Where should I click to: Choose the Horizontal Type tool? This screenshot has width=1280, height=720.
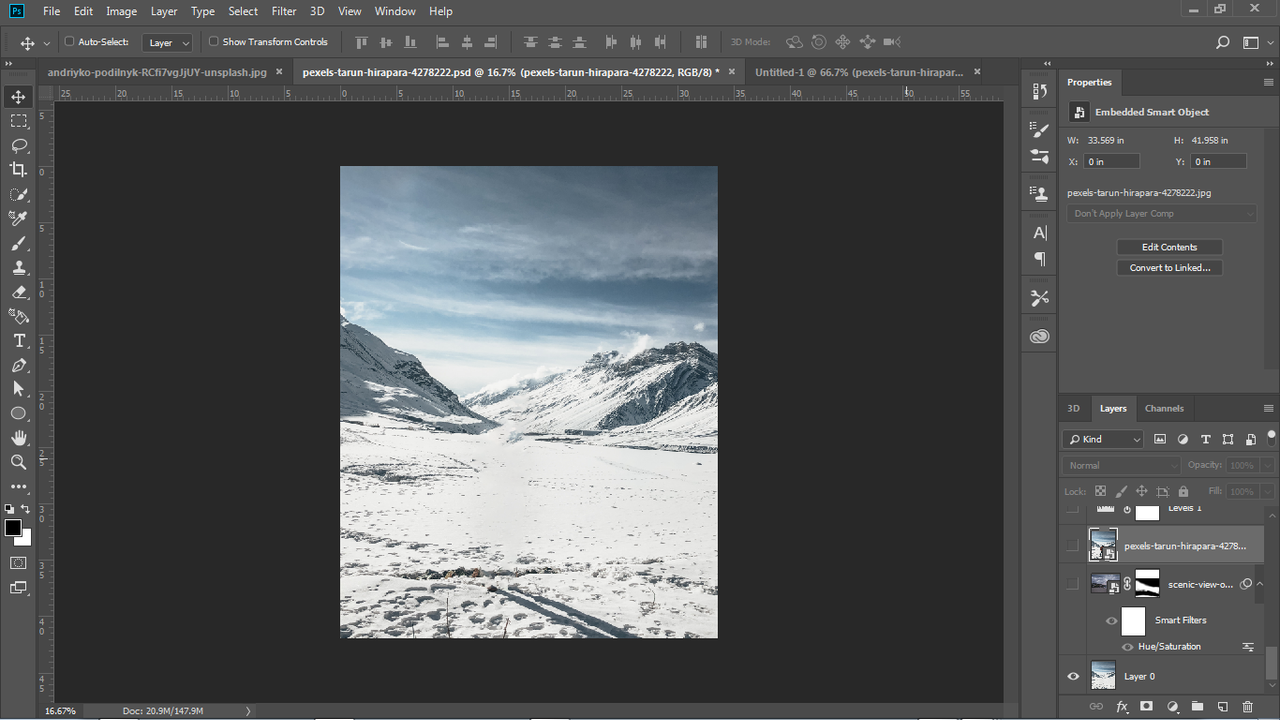pyautogui.click(x=18, y=341)
